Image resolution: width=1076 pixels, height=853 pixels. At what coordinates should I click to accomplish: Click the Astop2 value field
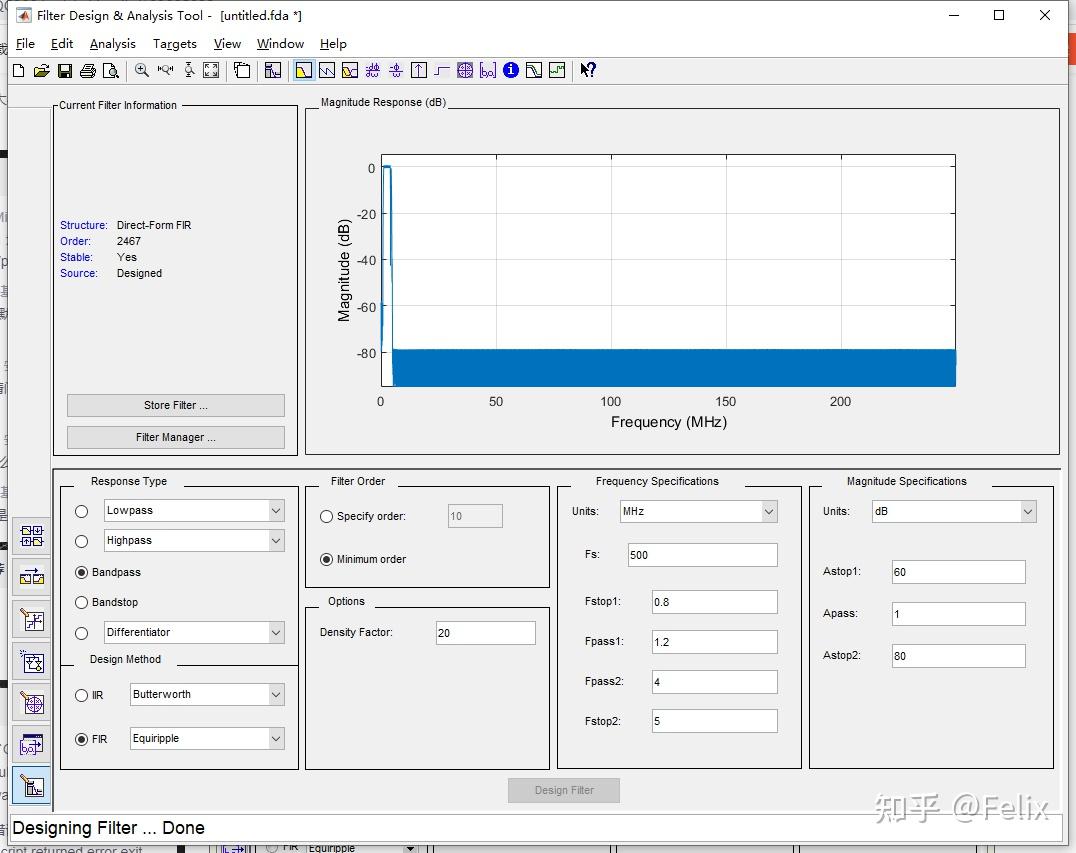(x=957, y=656)
